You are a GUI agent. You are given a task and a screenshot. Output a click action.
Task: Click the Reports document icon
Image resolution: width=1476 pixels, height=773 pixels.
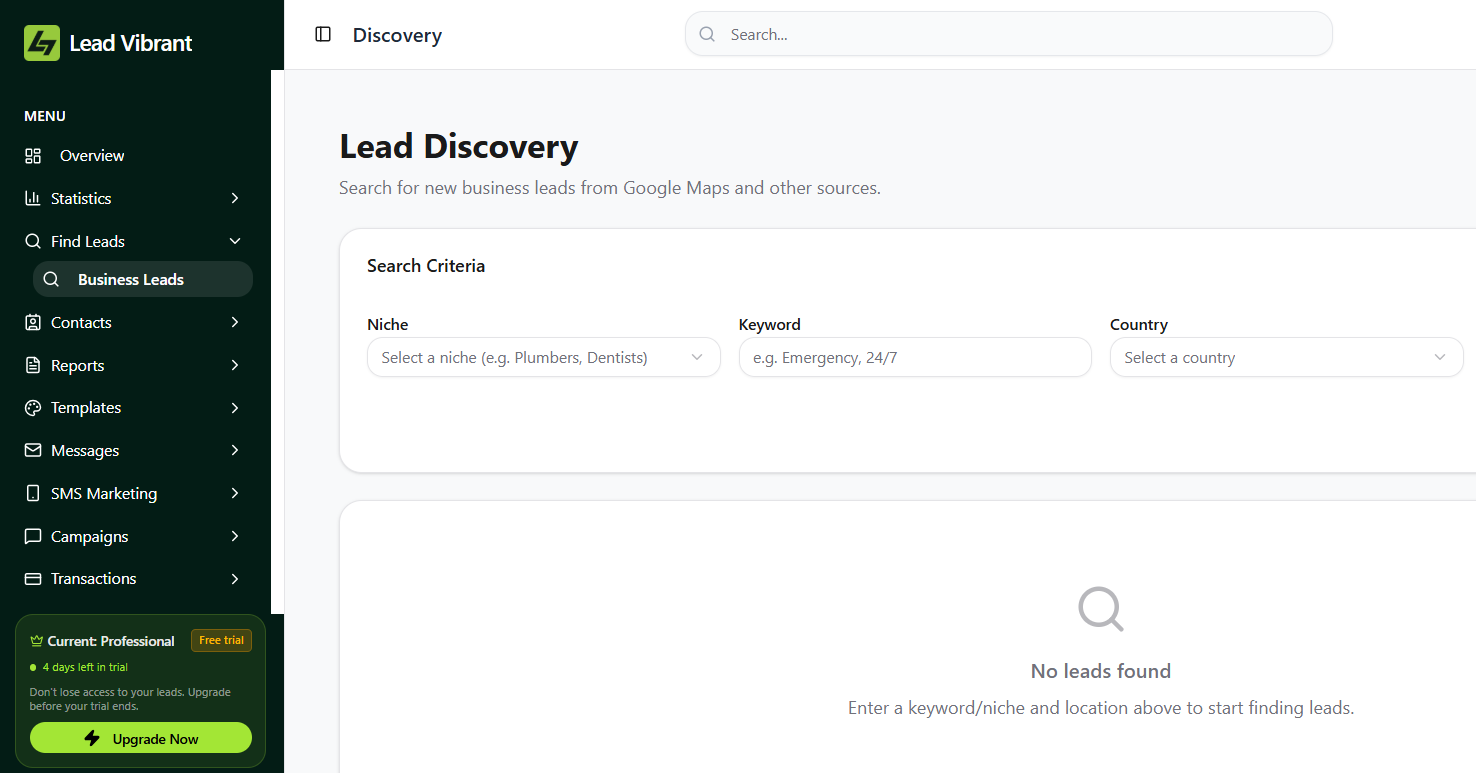33,365
